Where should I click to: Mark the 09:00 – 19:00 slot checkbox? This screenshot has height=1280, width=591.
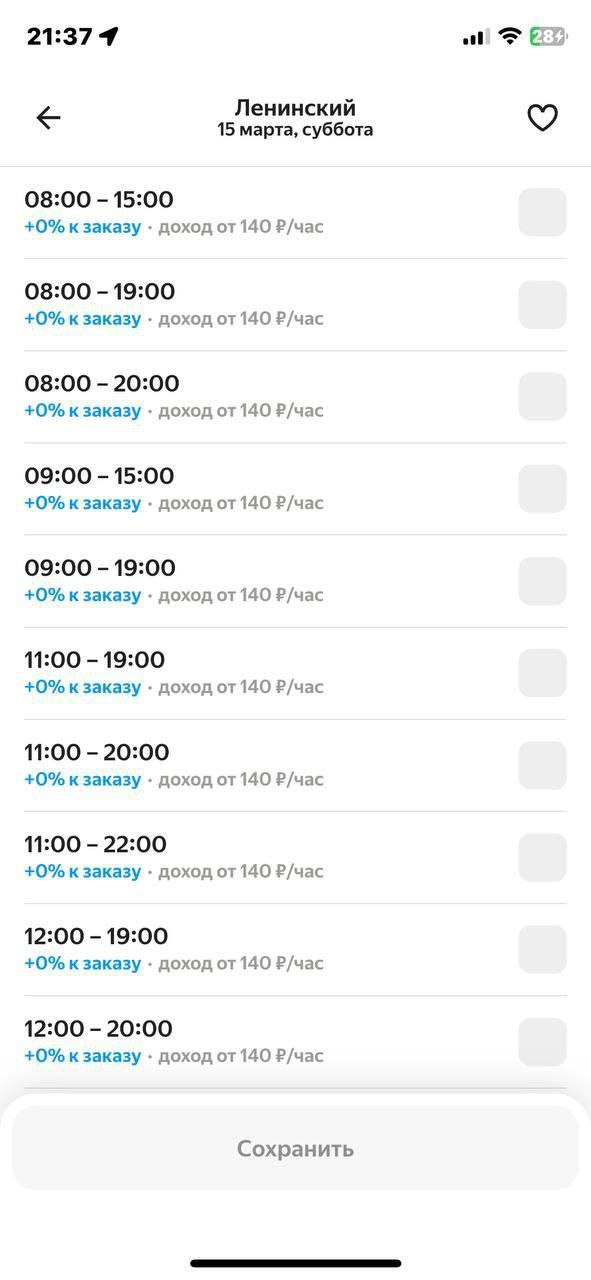pyautogui.click(x=542, y=581)
